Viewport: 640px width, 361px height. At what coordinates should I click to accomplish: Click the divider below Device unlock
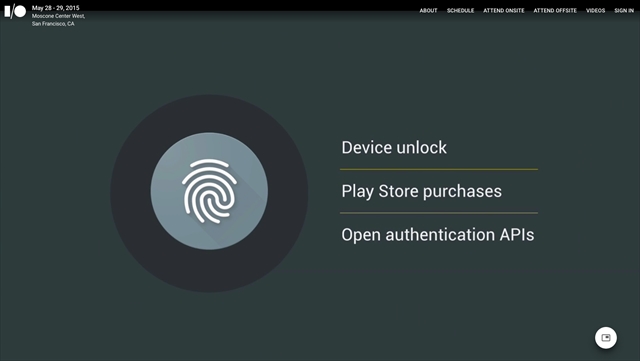(439, 169)
